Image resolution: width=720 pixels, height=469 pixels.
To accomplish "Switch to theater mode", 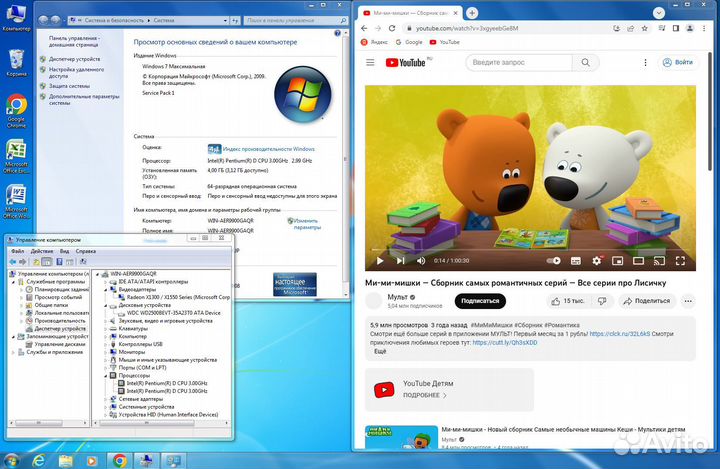I will click(x=638, y=261).
